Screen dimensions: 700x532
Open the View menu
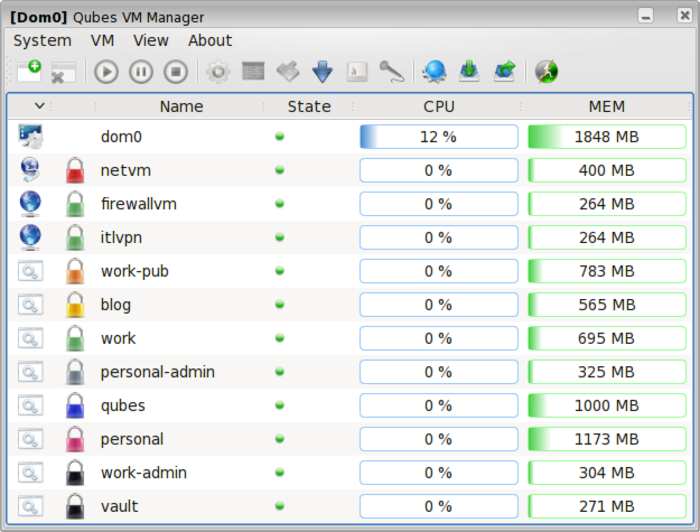tap(151, 41)
